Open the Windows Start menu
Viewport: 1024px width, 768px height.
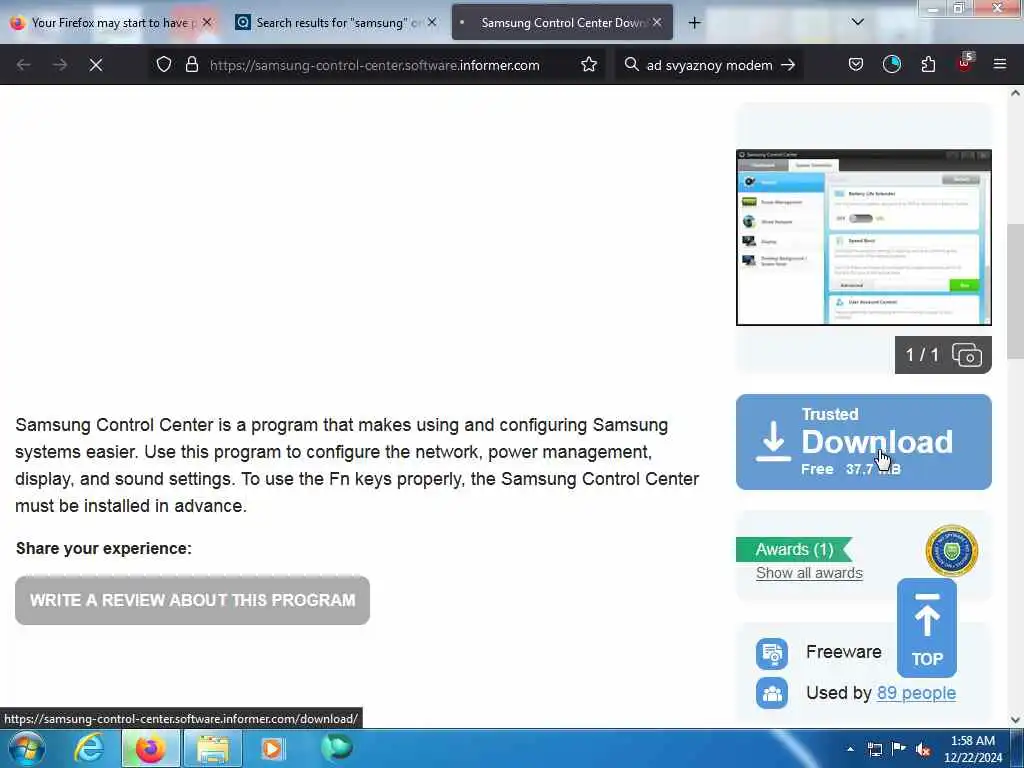27,748
